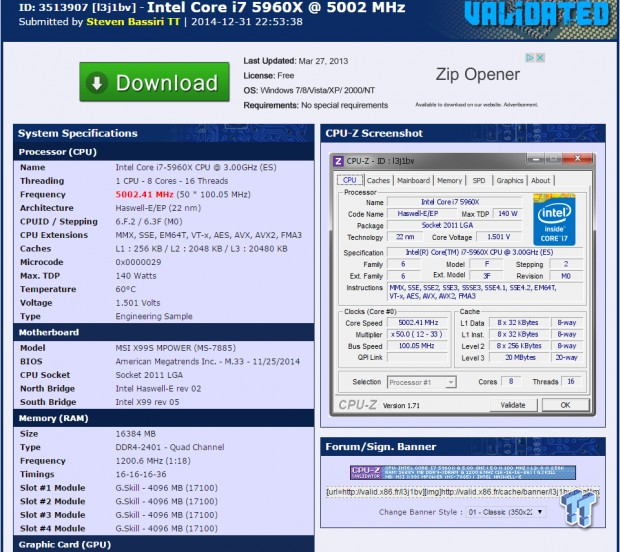
Task: Click the green Download button
Action: [154, 82]
